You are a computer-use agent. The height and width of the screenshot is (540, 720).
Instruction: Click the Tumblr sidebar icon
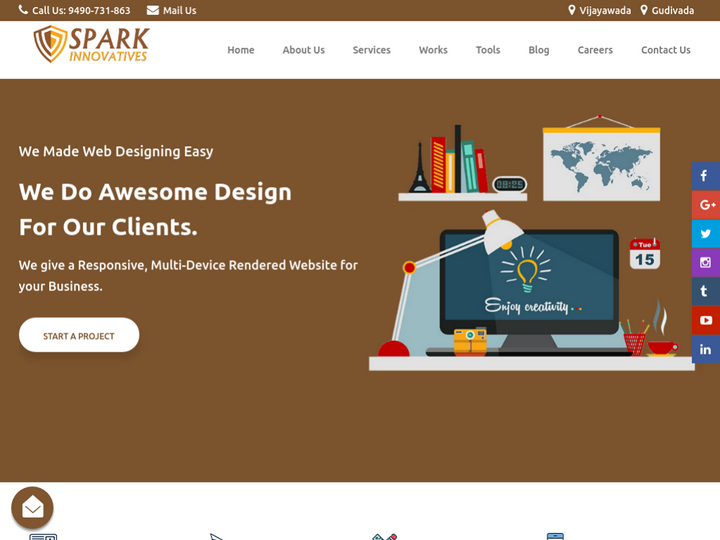[x=705, y=292]
